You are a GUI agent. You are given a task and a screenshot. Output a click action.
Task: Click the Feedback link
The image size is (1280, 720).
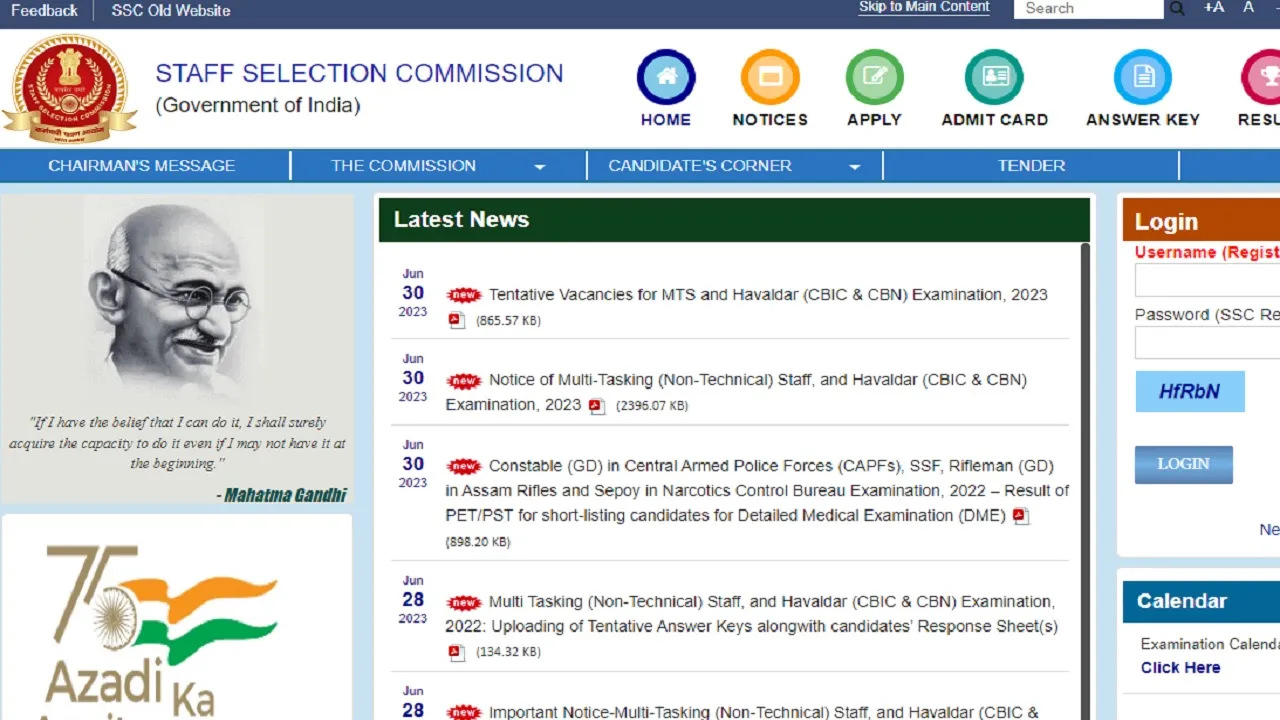pos(44,10)
